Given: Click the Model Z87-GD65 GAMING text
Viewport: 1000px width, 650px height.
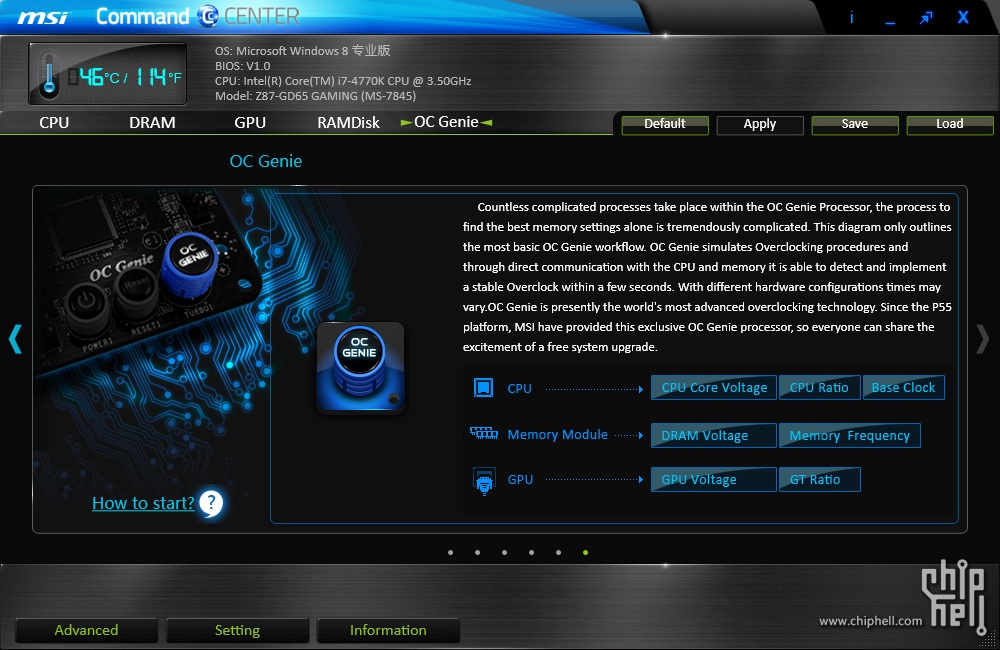Looking at the screenshot, I should click(315, 96).
